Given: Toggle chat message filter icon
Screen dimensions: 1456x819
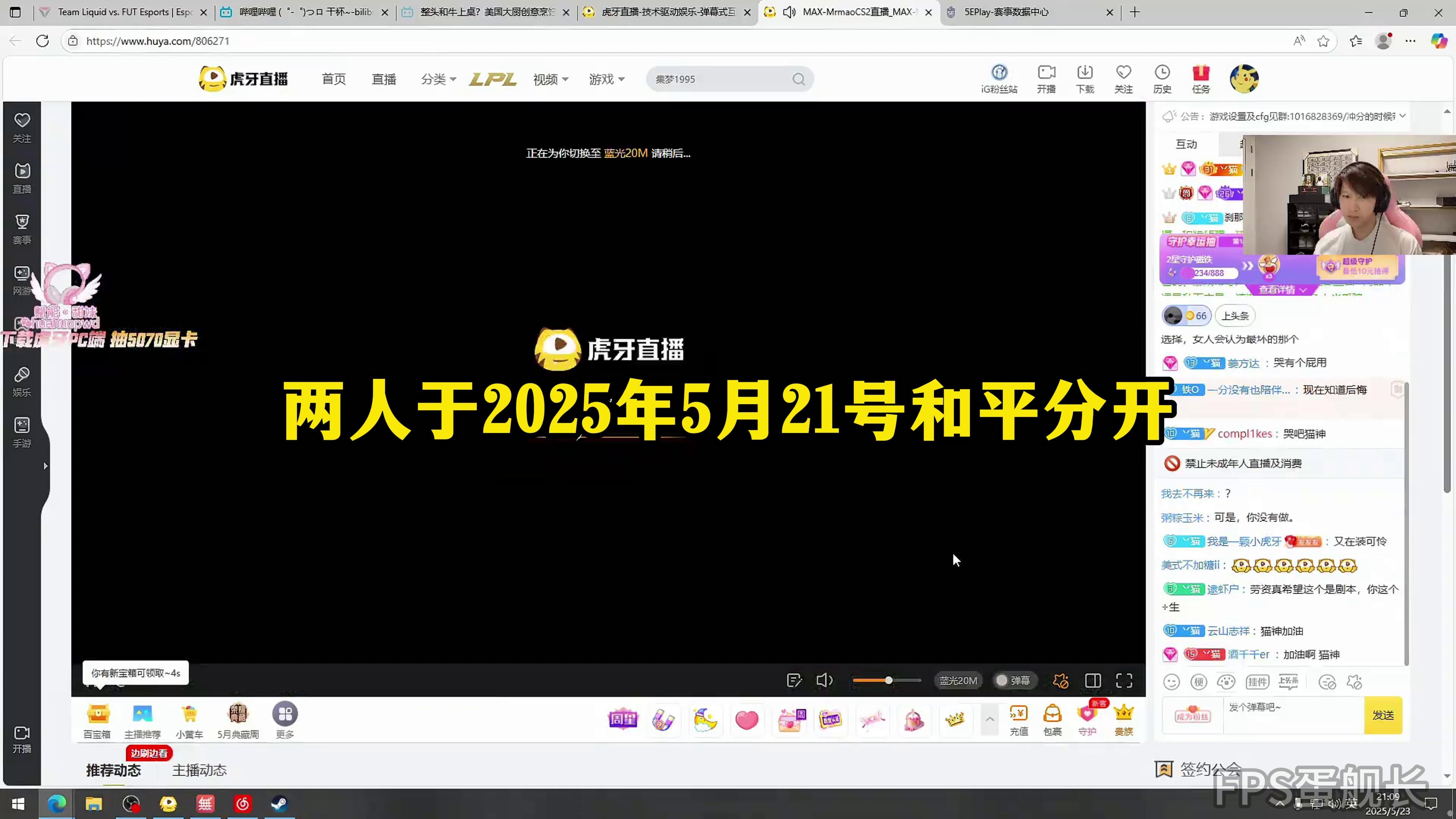Looking at the screenshot, I should [x=1327, y=682].
